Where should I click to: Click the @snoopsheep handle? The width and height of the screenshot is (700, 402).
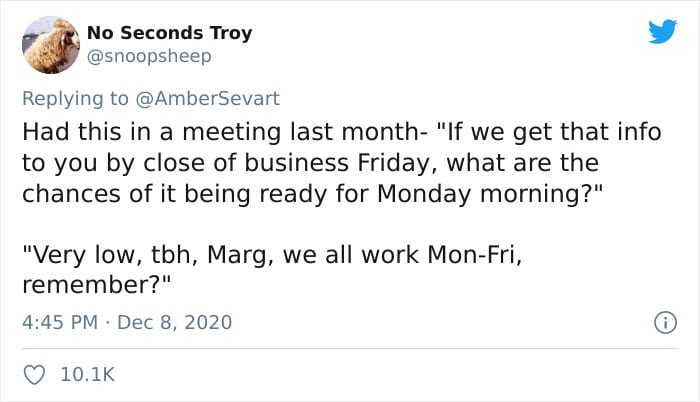click(x=150, y=56)
